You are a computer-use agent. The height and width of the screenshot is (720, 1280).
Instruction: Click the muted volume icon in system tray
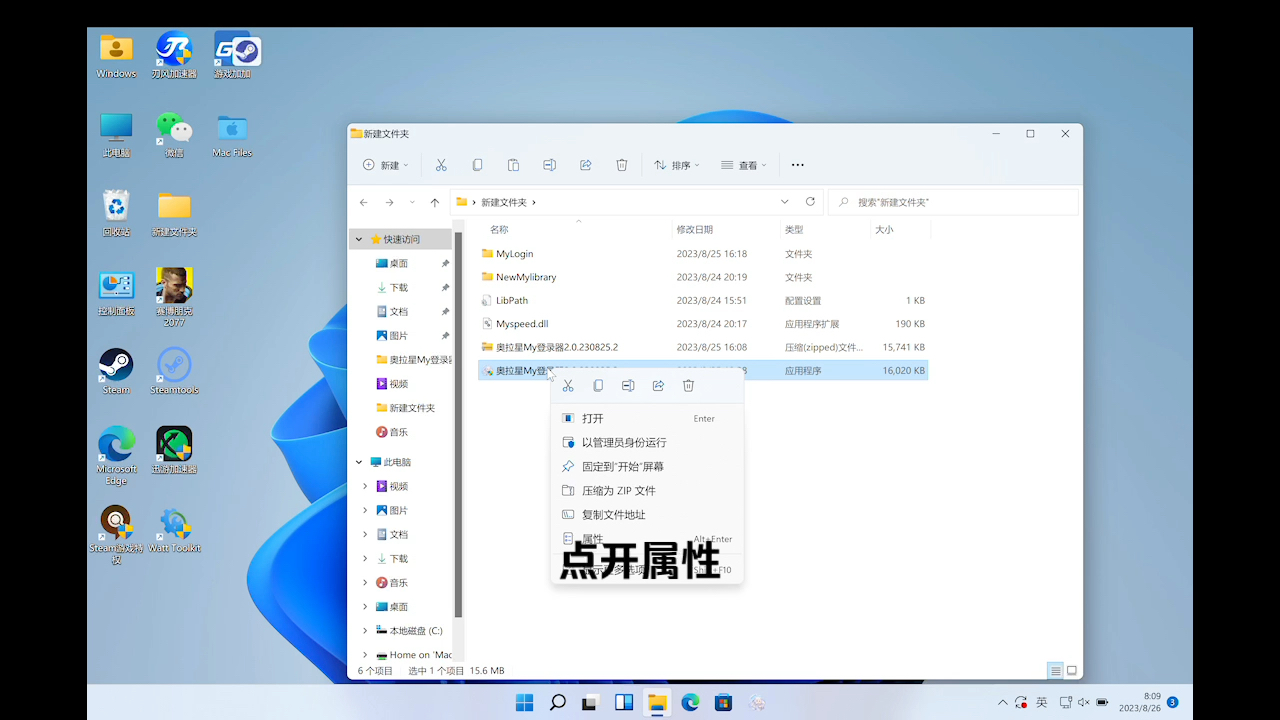click(x=1083, y=703)
